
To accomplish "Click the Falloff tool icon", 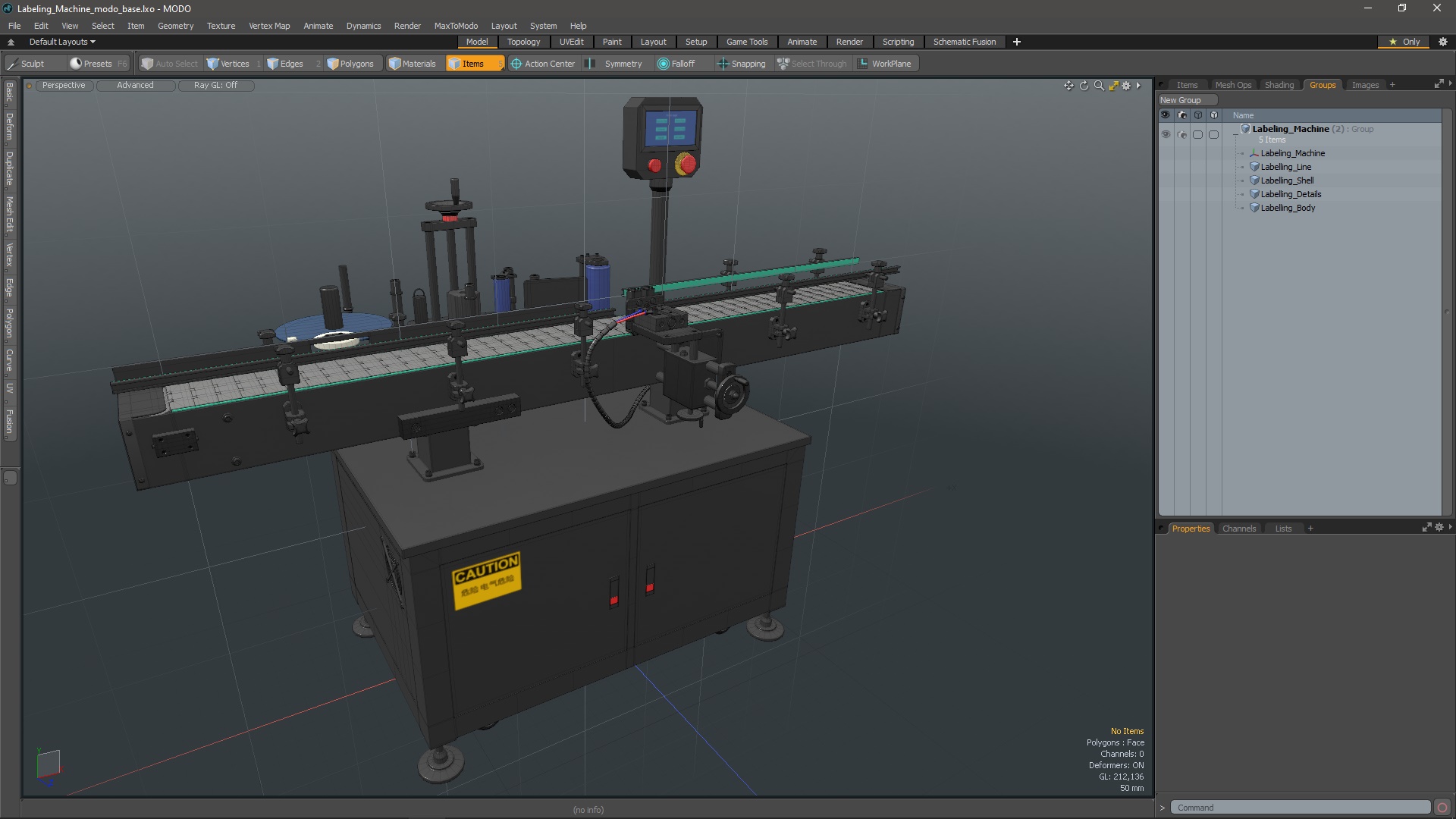I will pyautogui.click(x=664, y=64).
